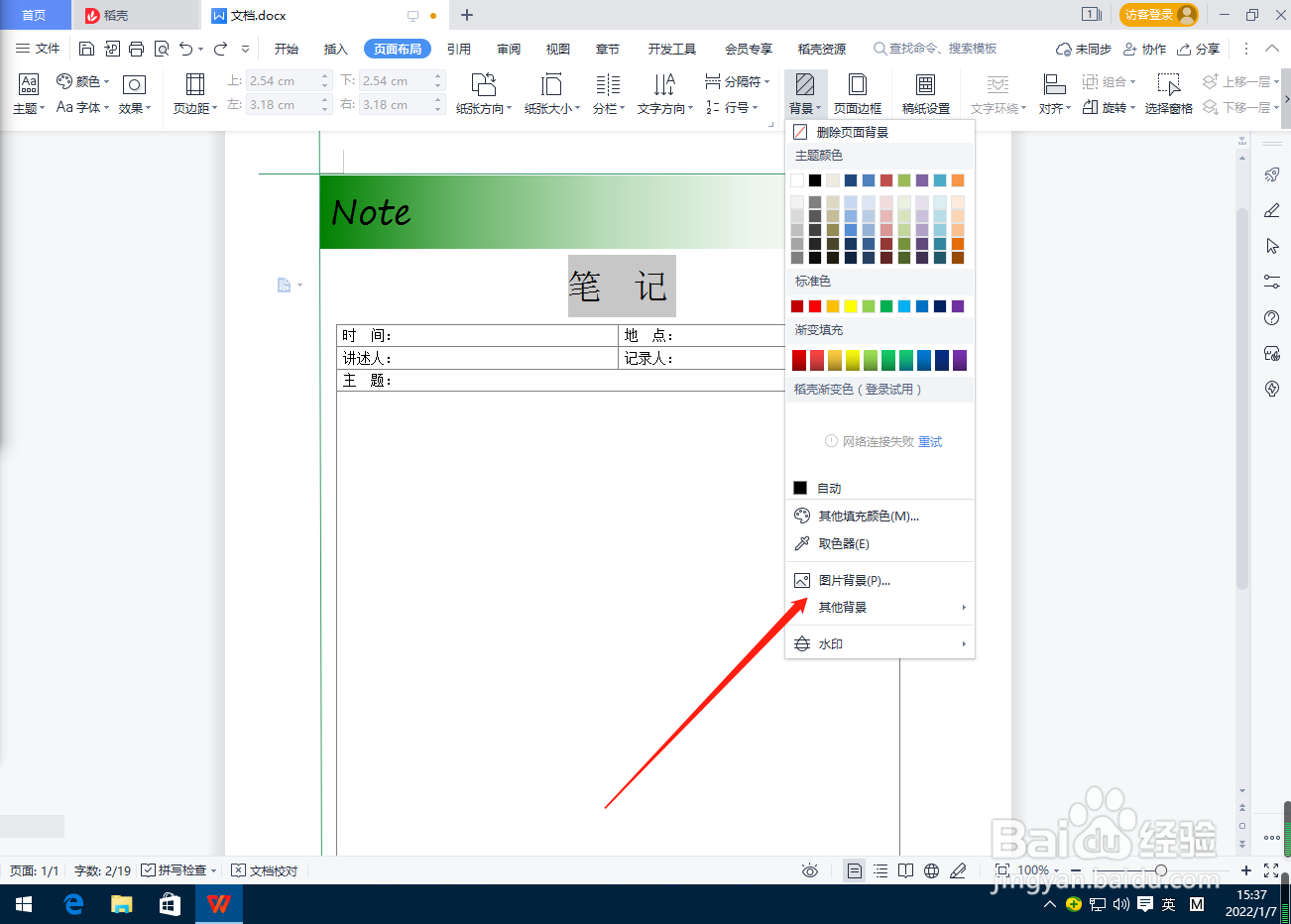
Task: Switch to the 开始 ribbon tab
Action: click(287, 49)
